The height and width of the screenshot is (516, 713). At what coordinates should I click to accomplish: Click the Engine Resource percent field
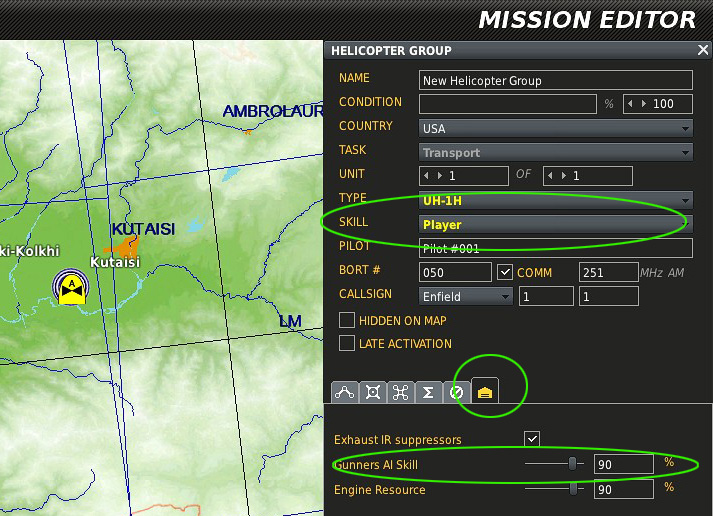pos(623,489)
